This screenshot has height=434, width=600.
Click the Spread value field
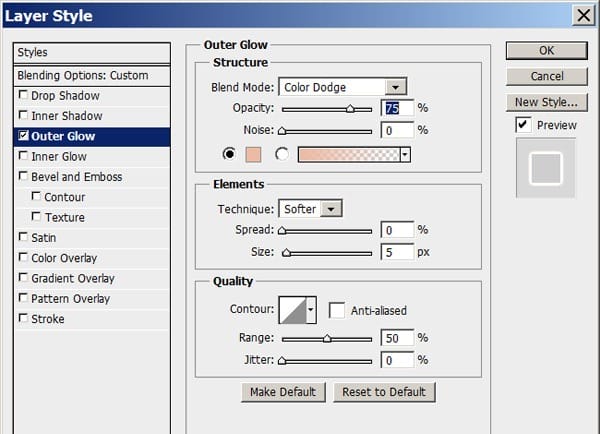398,230
